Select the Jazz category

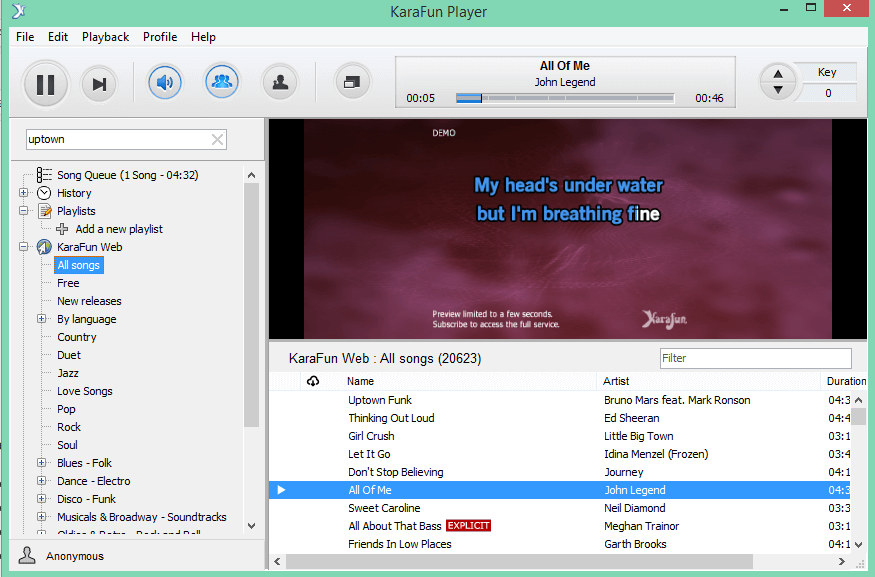68,373
